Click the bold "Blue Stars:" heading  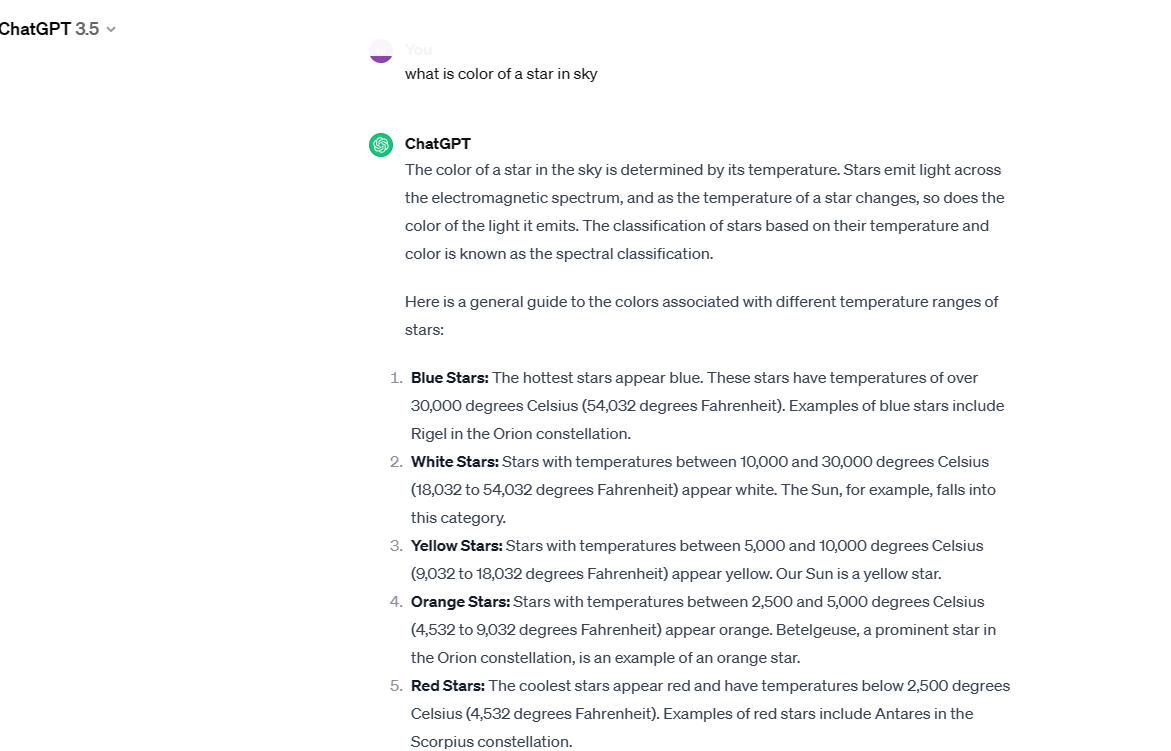coord(449,378)
